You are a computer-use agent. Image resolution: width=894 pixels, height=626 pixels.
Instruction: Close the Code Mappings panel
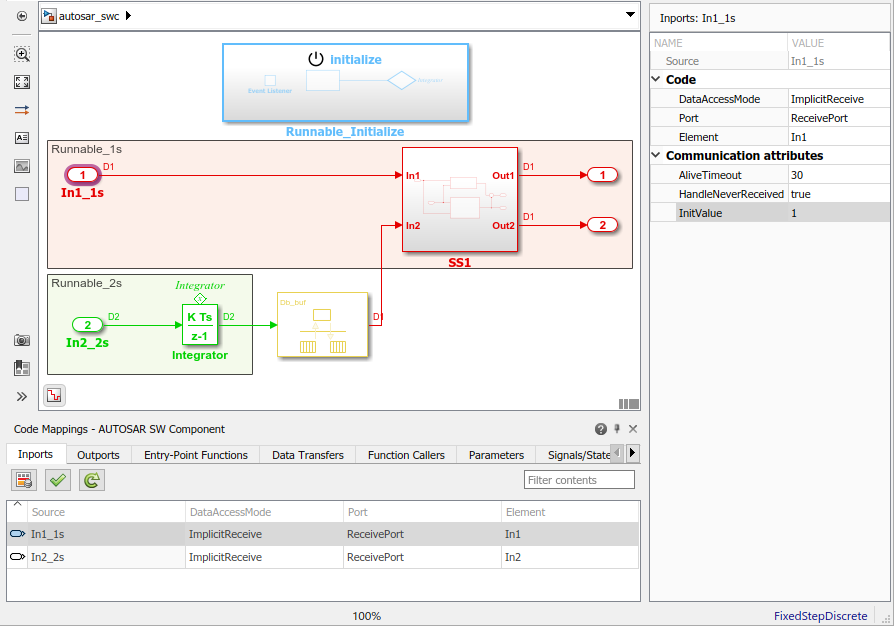[633, 429]
